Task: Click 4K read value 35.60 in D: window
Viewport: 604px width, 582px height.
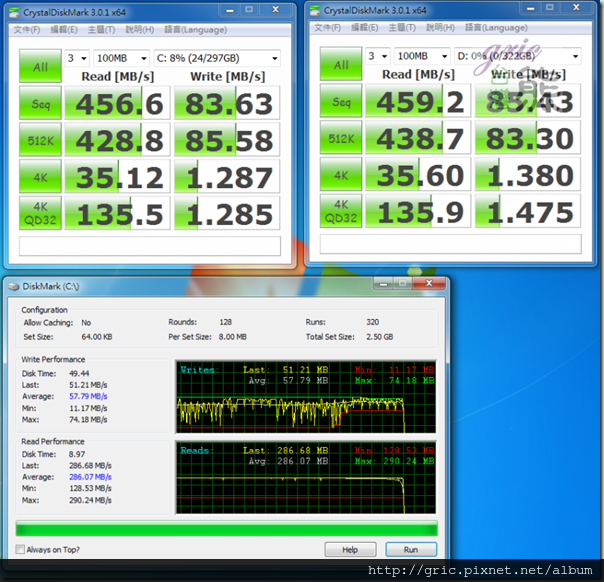Action: click(418, 174)
